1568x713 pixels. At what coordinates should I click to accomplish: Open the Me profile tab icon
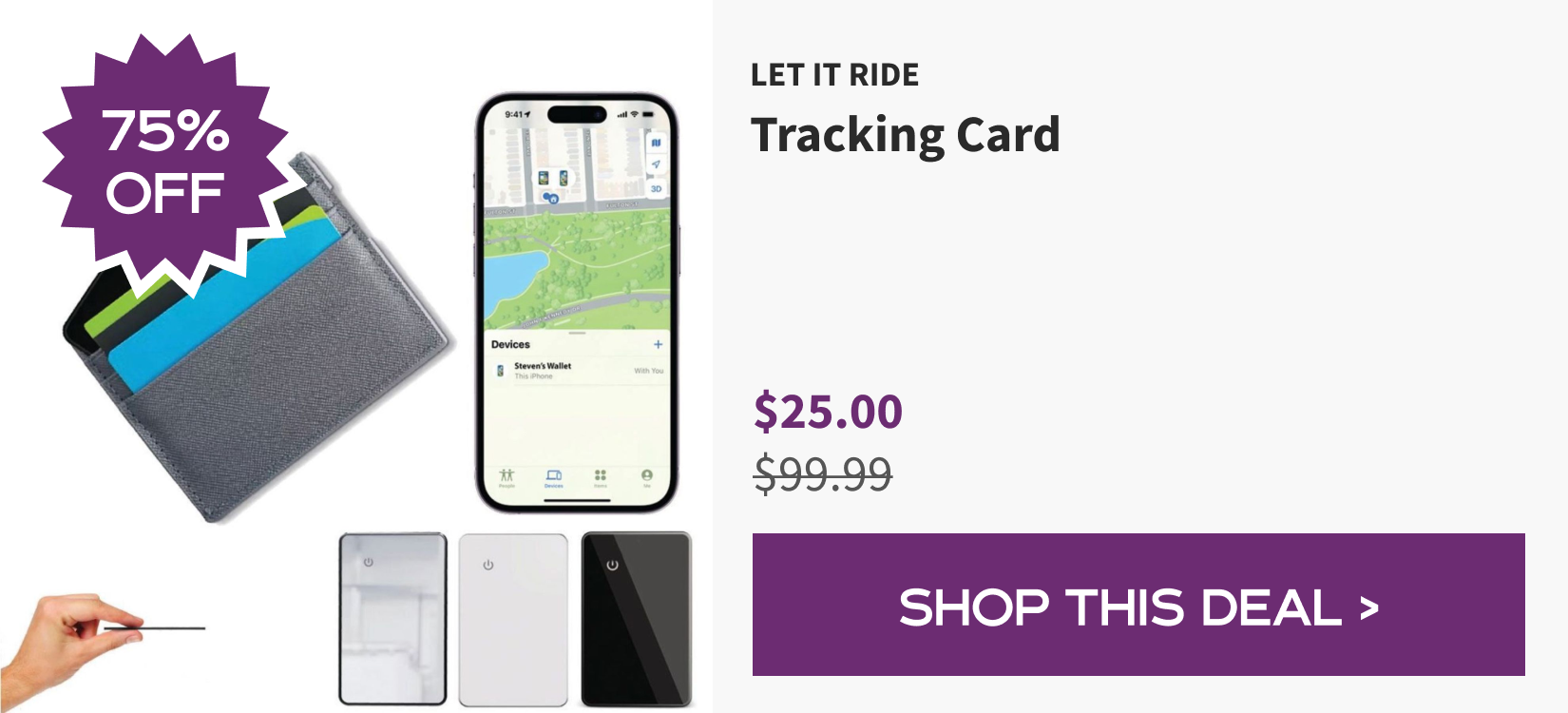click(x=646, y=477)
